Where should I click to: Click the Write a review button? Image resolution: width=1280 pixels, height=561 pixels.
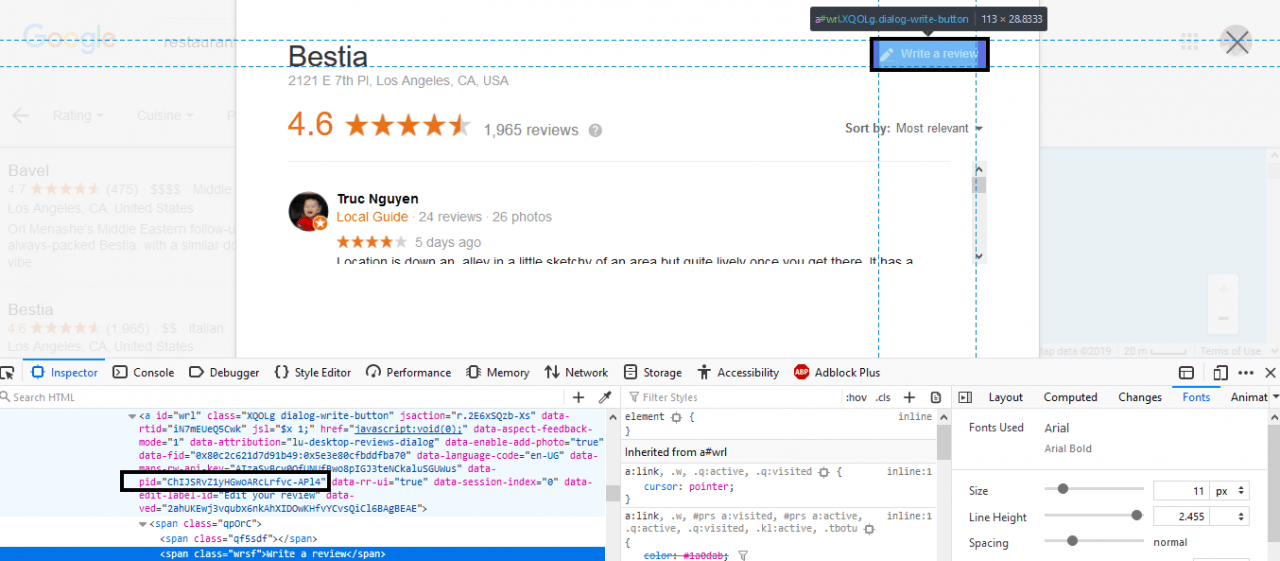click(x=930, y=54)
